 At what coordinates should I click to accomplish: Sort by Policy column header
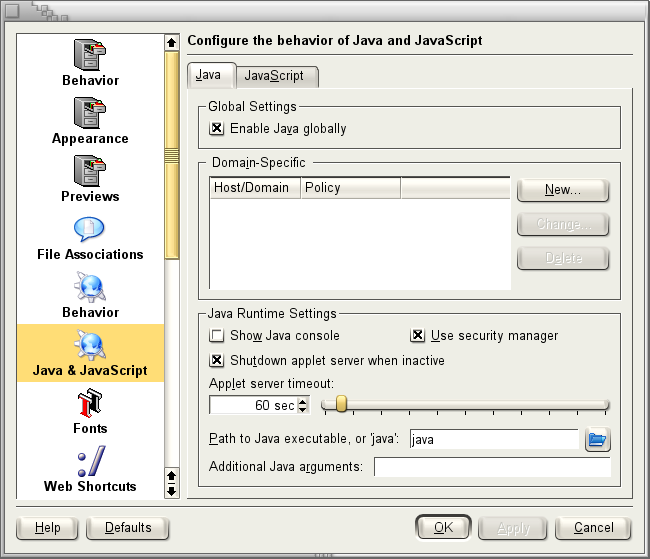point(351,188)
